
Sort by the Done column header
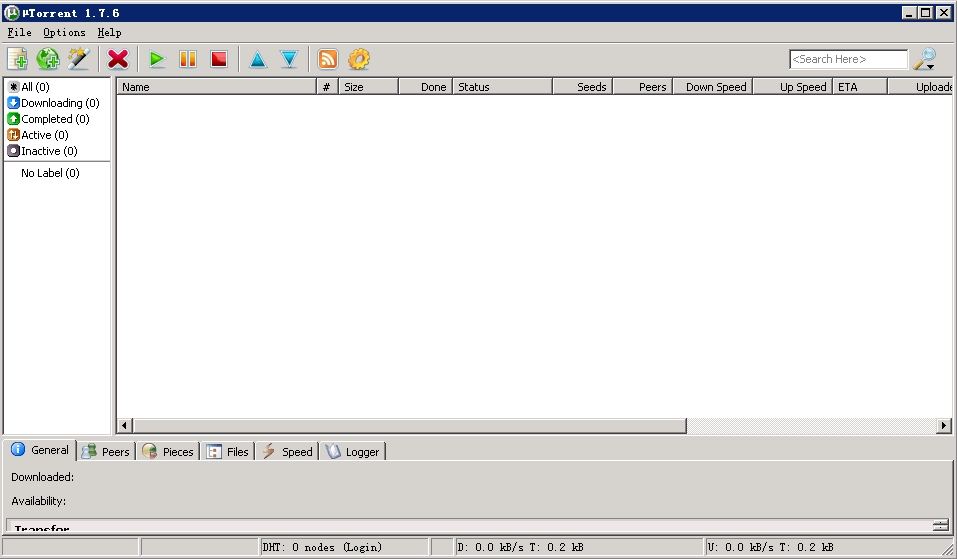(425, 87)
